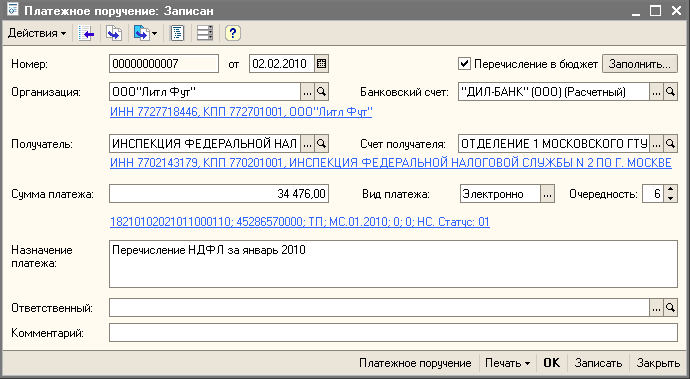Open selection for Вид платежа ellipsis button
Screen dimensions: 690x379
547,194
